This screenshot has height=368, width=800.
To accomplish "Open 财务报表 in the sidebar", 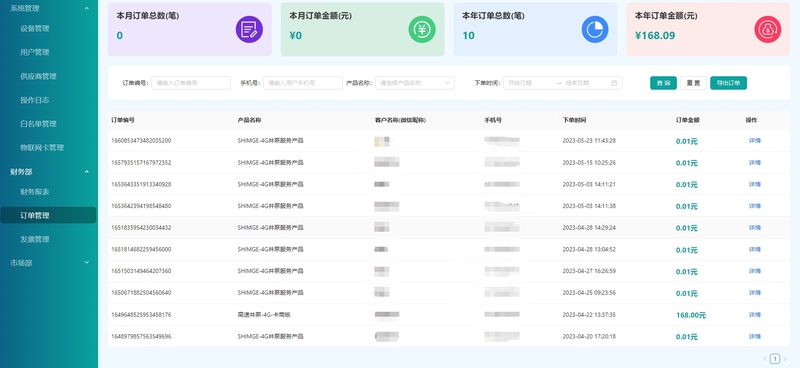I will (35, 192).
